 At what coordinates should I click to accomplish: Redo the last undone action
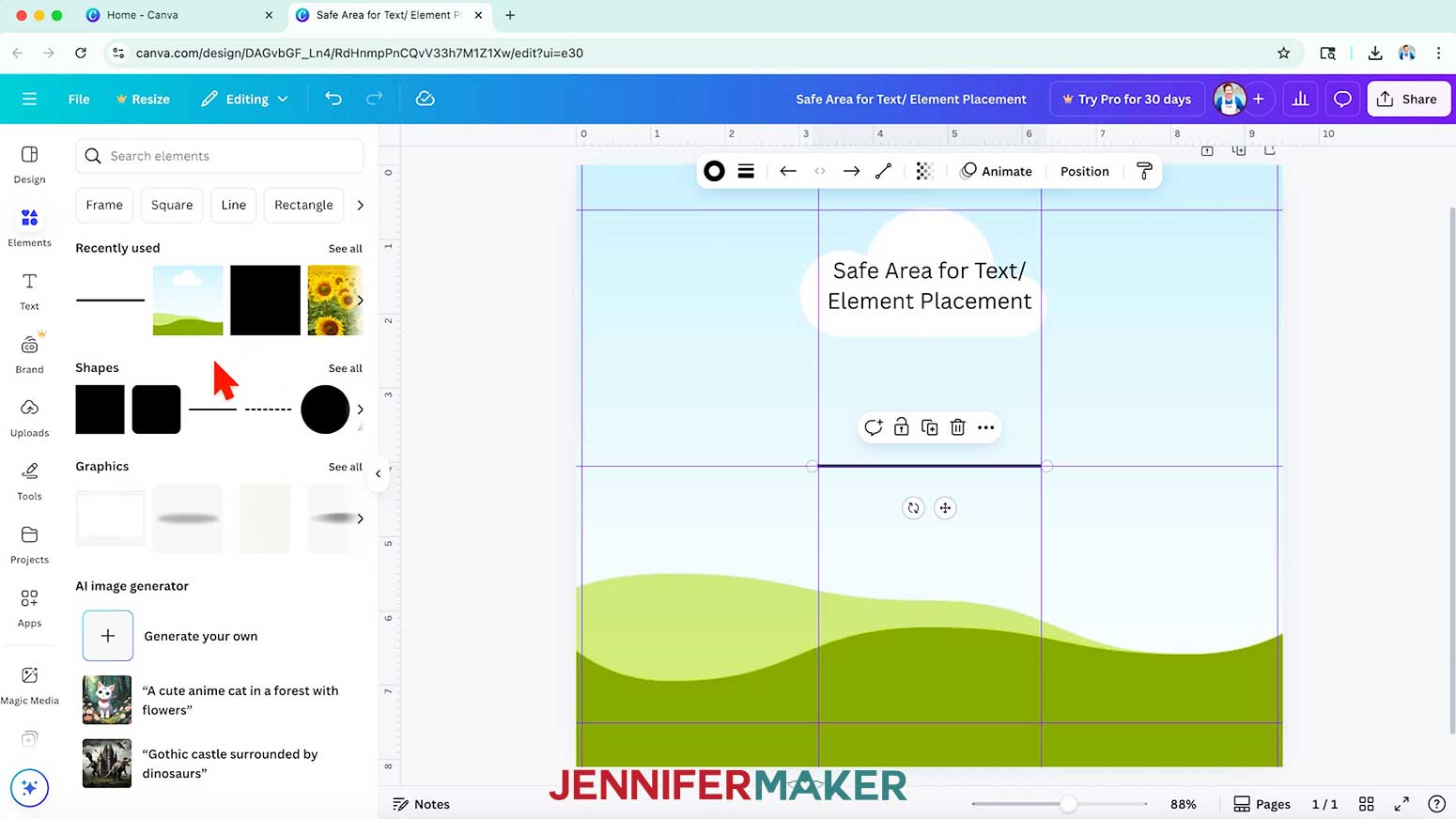pyautogui.click(x=374, y=99)
